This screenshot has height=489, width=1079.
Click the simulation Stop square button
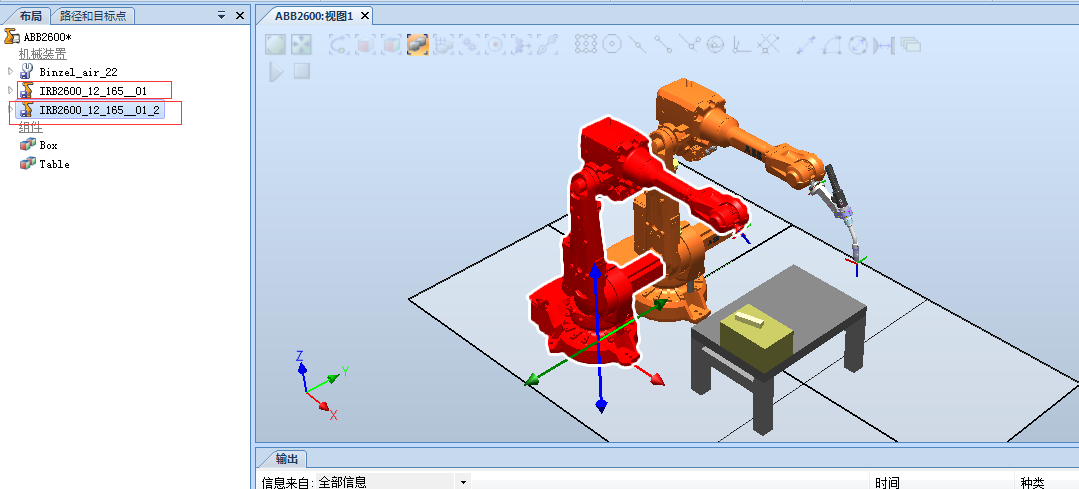click(x=302, y=71)
